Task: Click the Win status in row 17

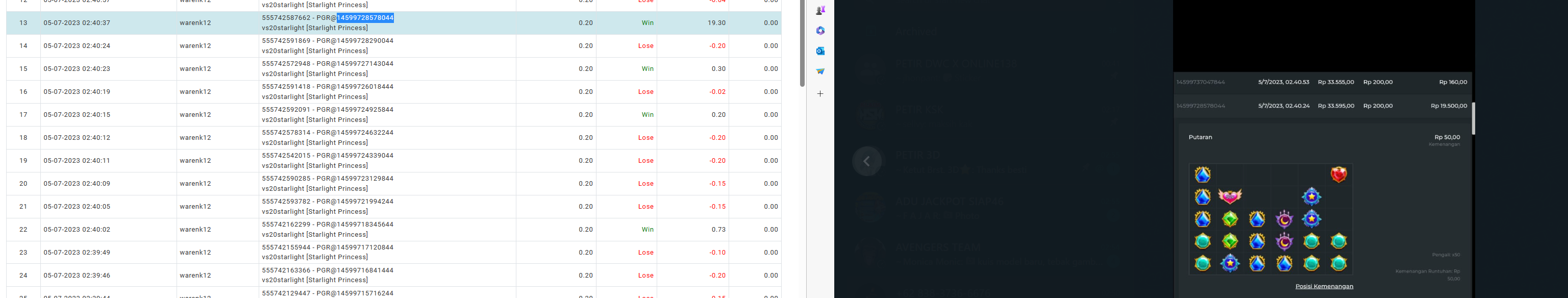Action: [x=647, y=115]
